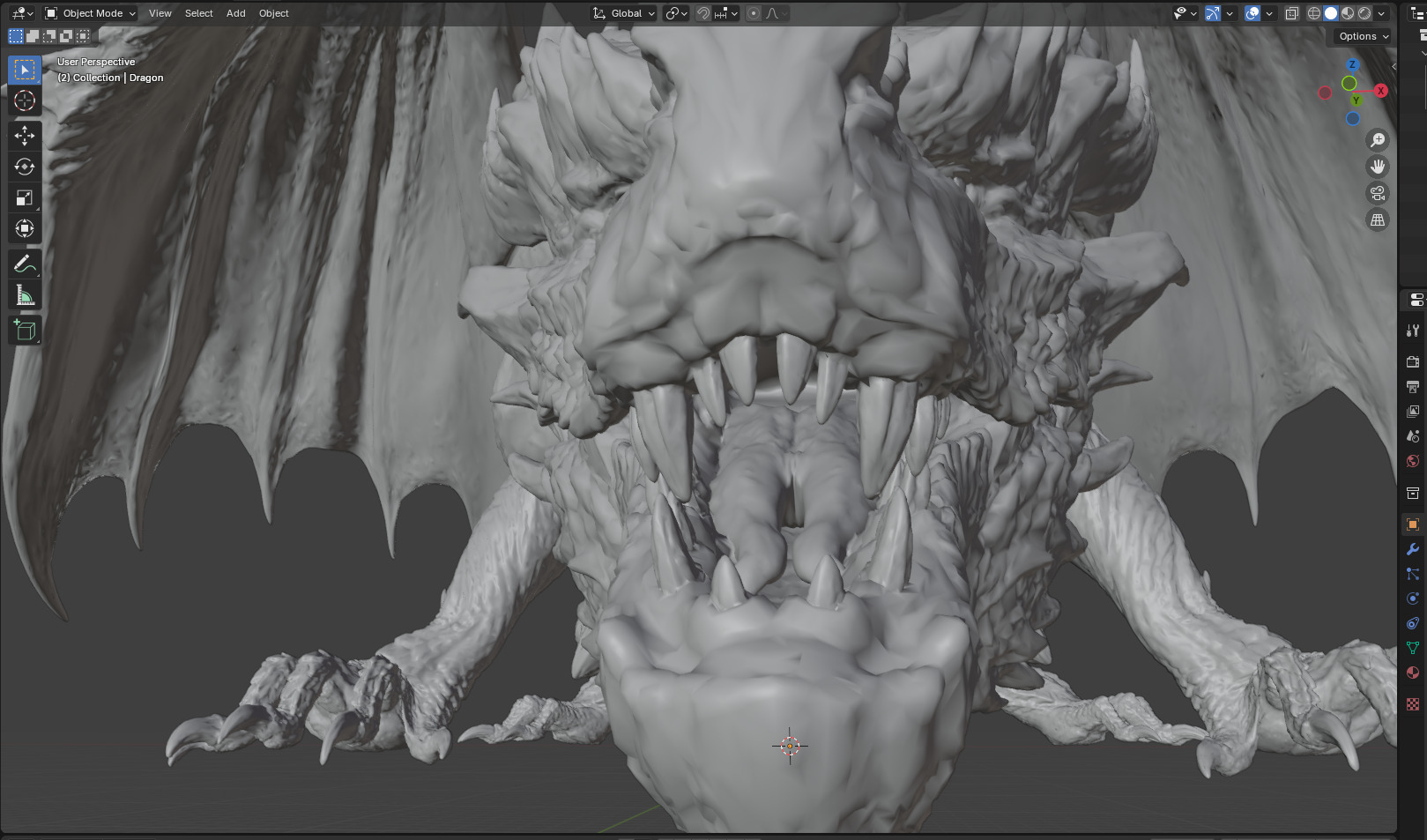Expand the shading options dropdown arrow

1382,13
